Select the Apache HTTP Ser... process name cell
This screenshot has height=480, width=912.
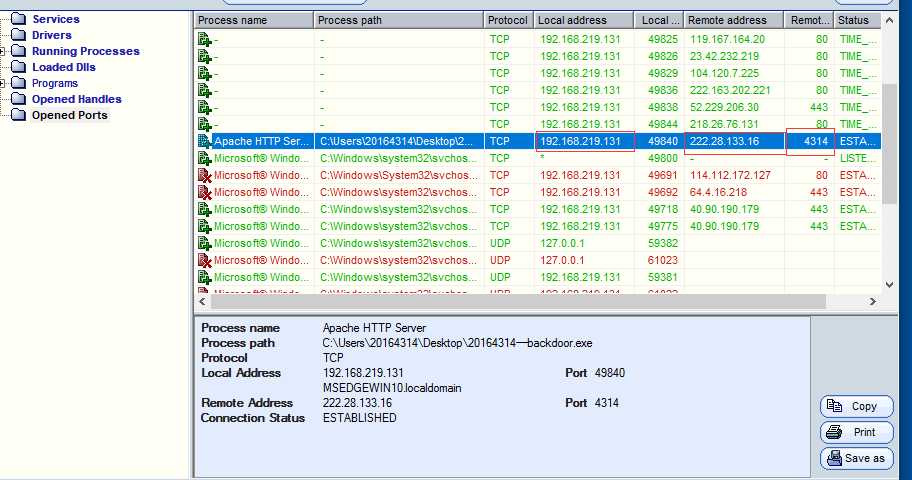(263, 141)
